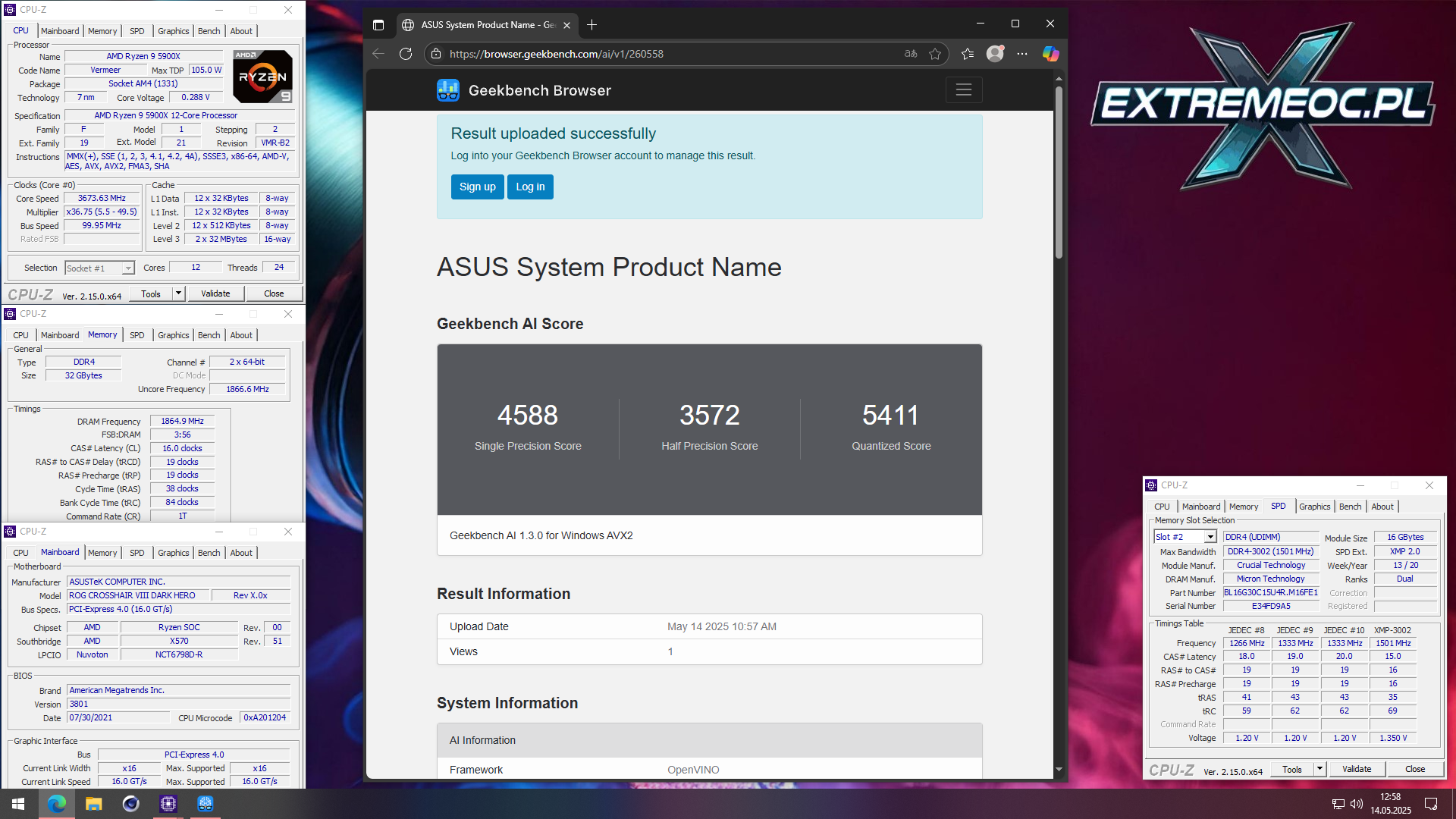
Task: Click taskbar clock showing 12:58
Action: (x=1391, y=804)
